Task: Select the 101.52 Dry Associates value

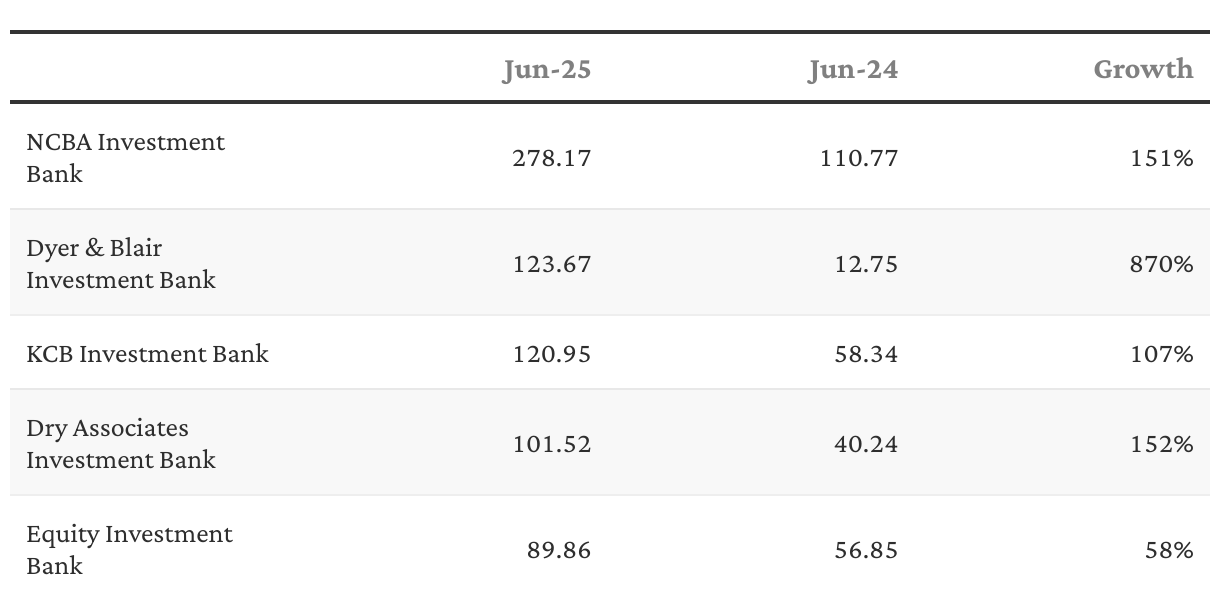Action: tap(552, 444)
